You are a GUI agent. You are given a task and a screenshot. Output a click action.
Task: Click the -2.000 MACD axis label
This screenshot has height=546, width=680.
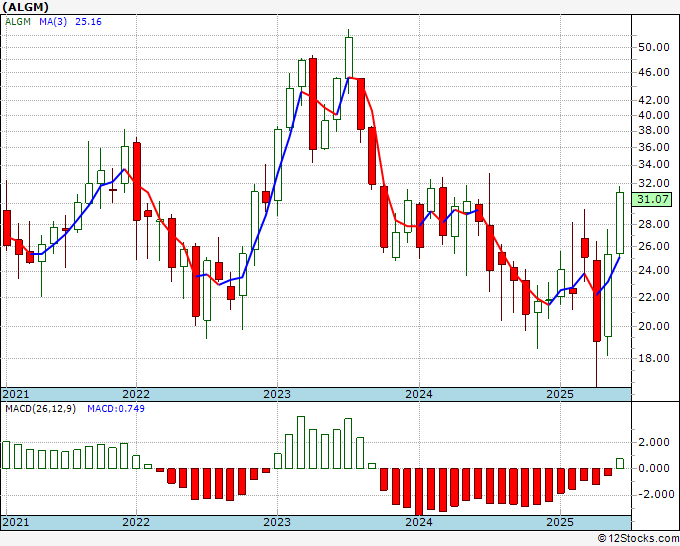point(656,494)
